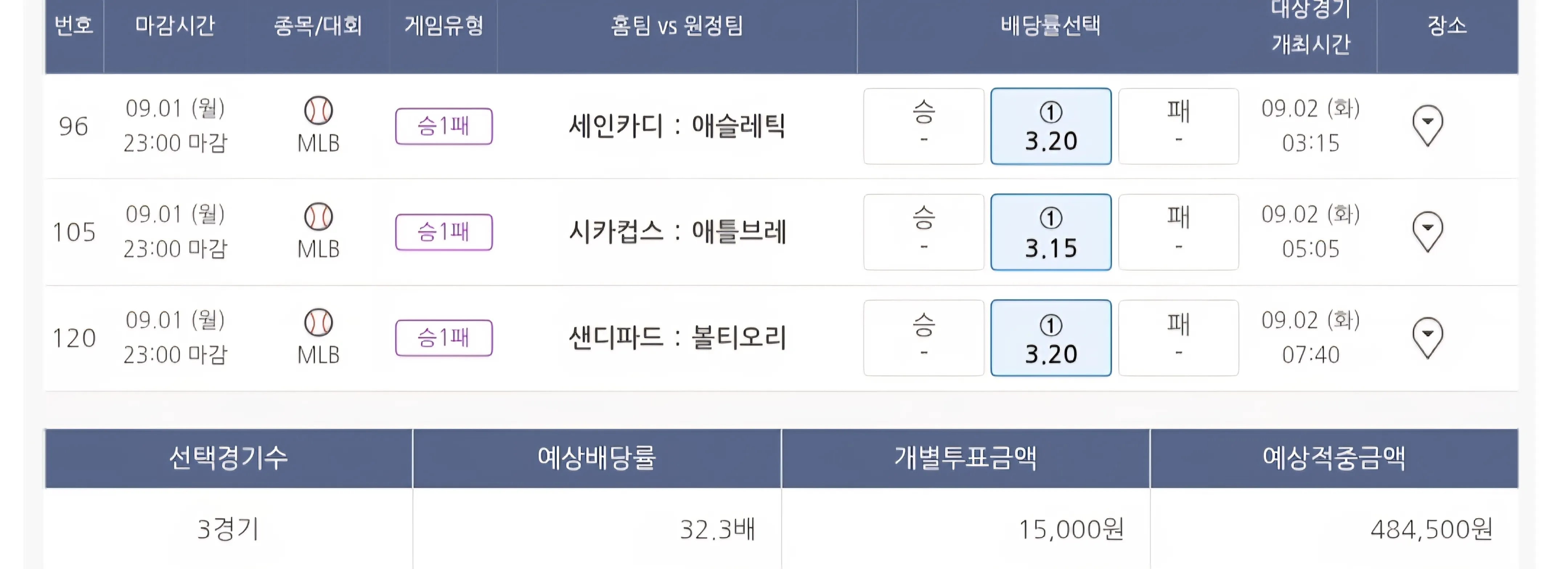Click the 배당률선택 column header
Viewport: 1568px width, 569px height.
[1051, 25]
